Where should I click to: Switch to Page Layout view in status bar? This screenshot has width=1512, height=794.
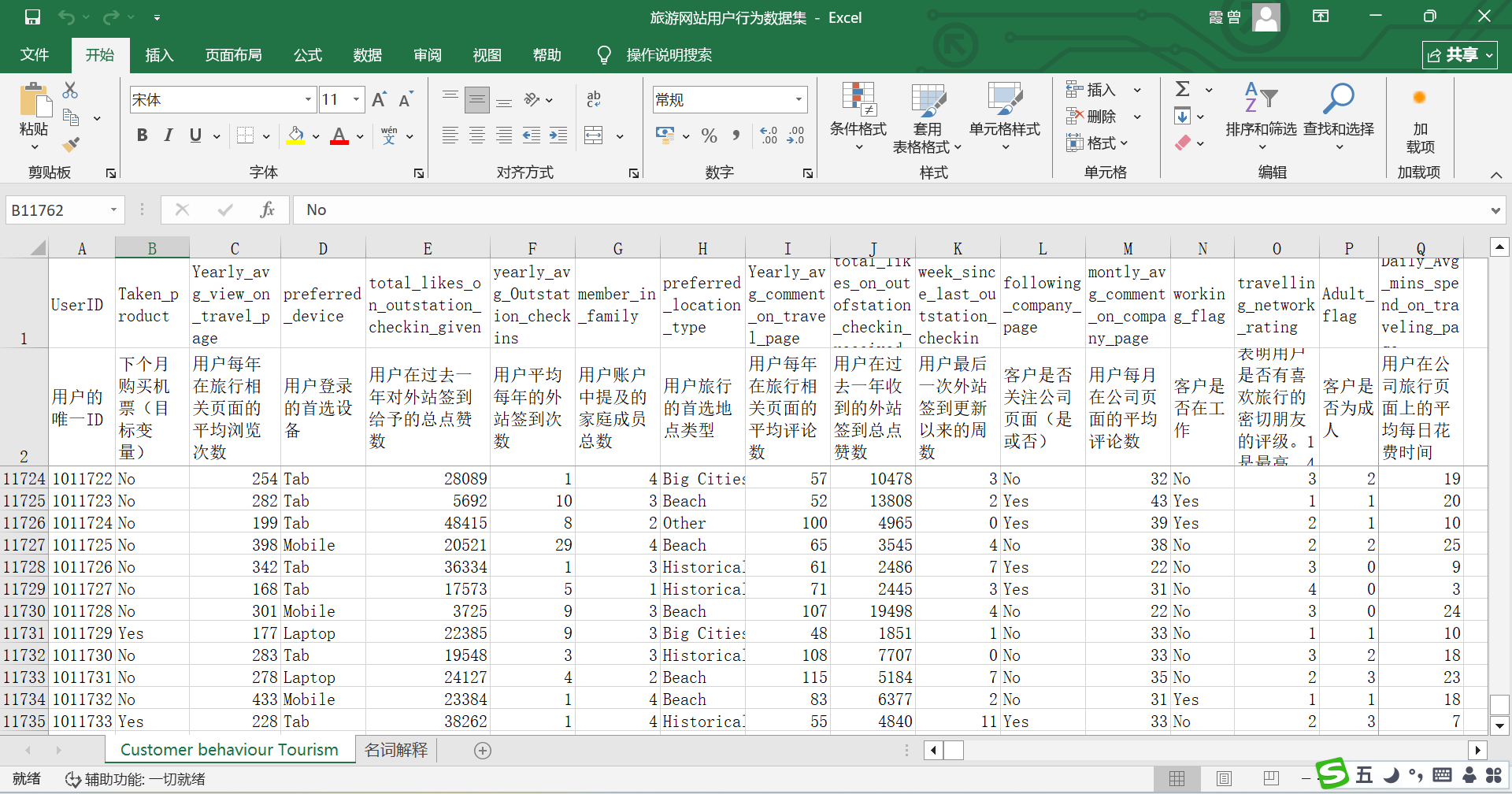tap(1224, 778)
